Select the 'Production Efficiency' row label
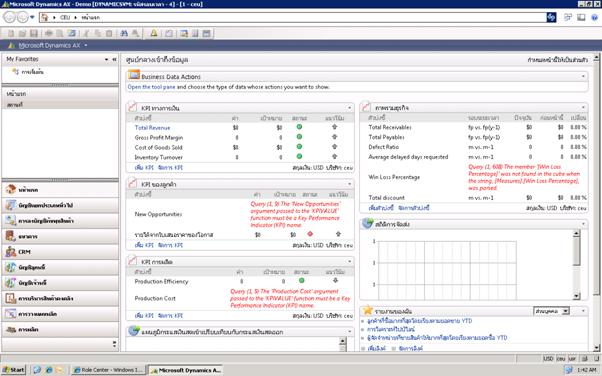The height and width of the screenshot is (376, 602). (161, 282)
